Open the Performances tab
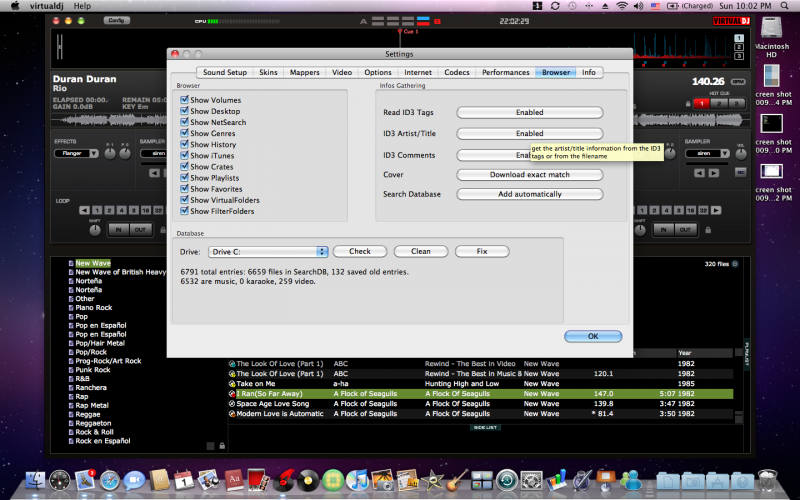 [506, 72]
